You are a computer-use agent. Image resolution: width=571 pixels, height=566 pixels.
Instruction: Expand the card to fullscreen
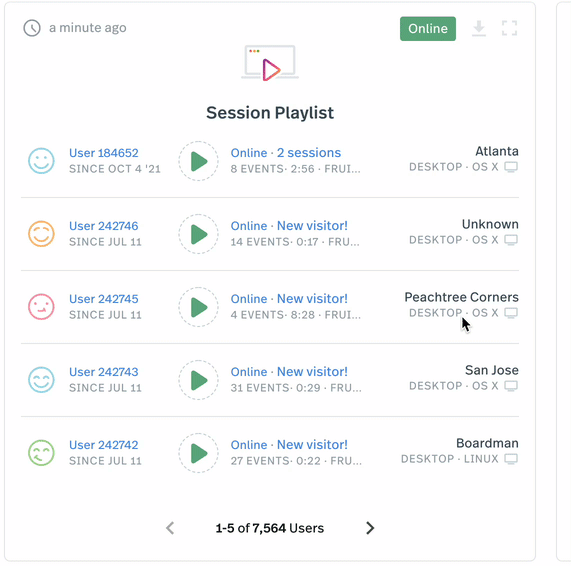(x=509, y=28)
